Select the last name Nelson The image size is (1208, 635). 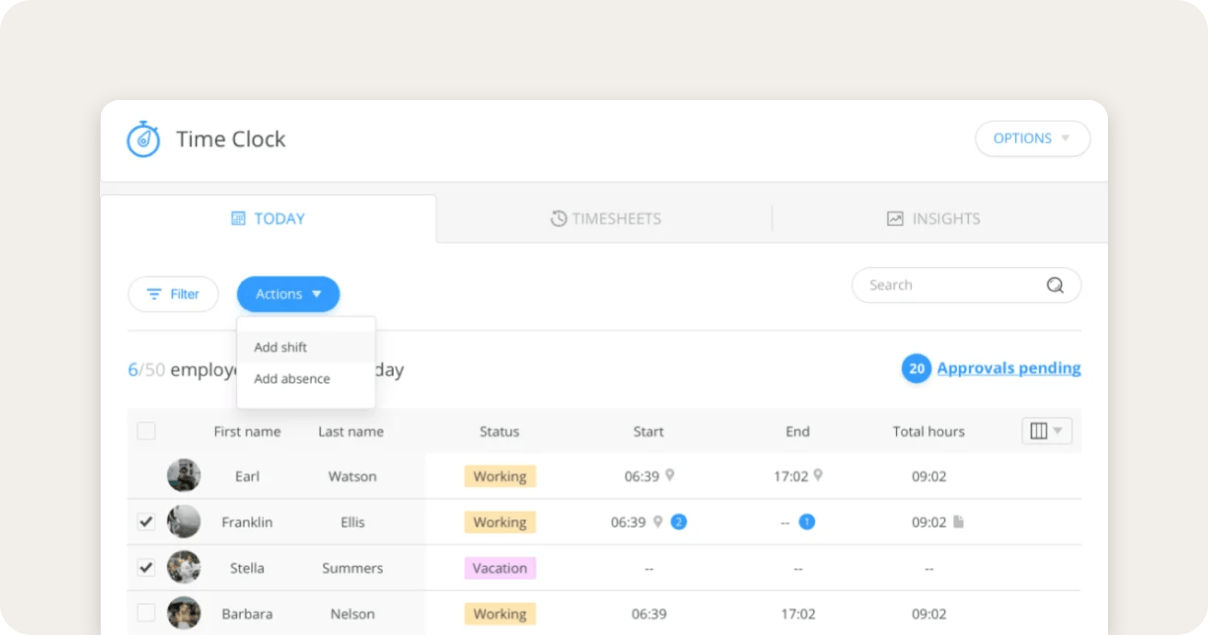[353, 614]
